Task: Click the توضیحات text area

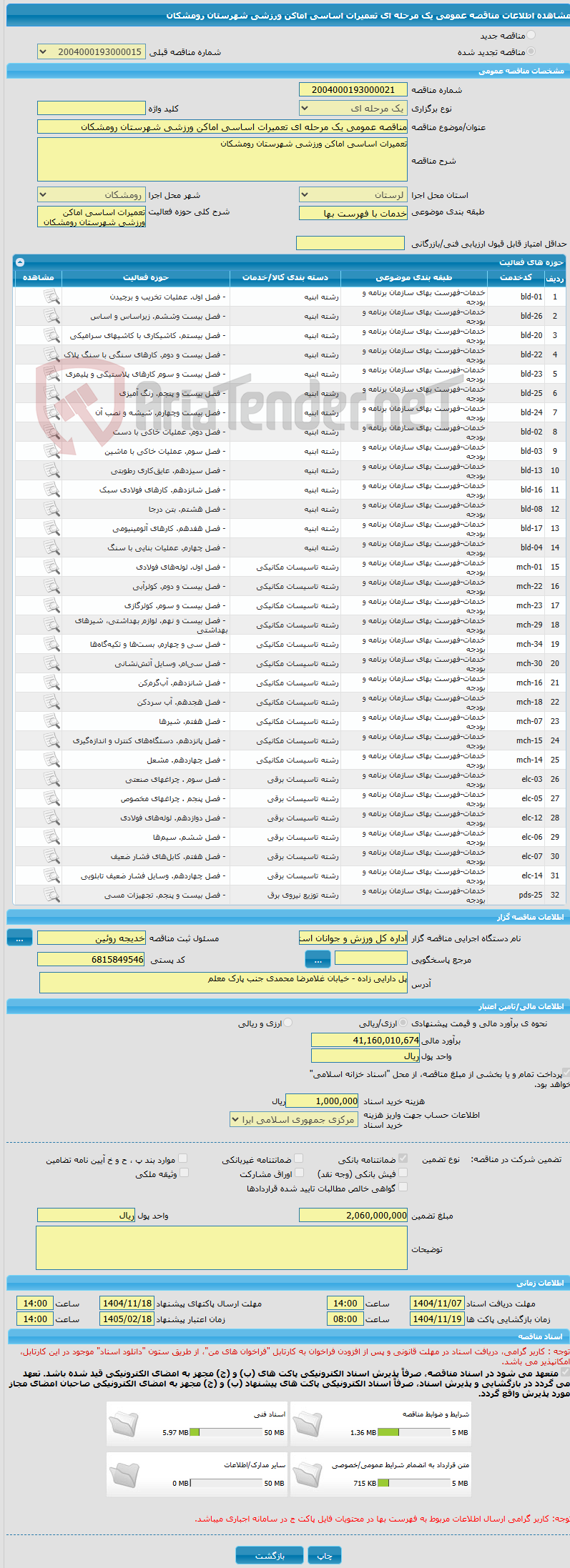Action: (222, 1249)
